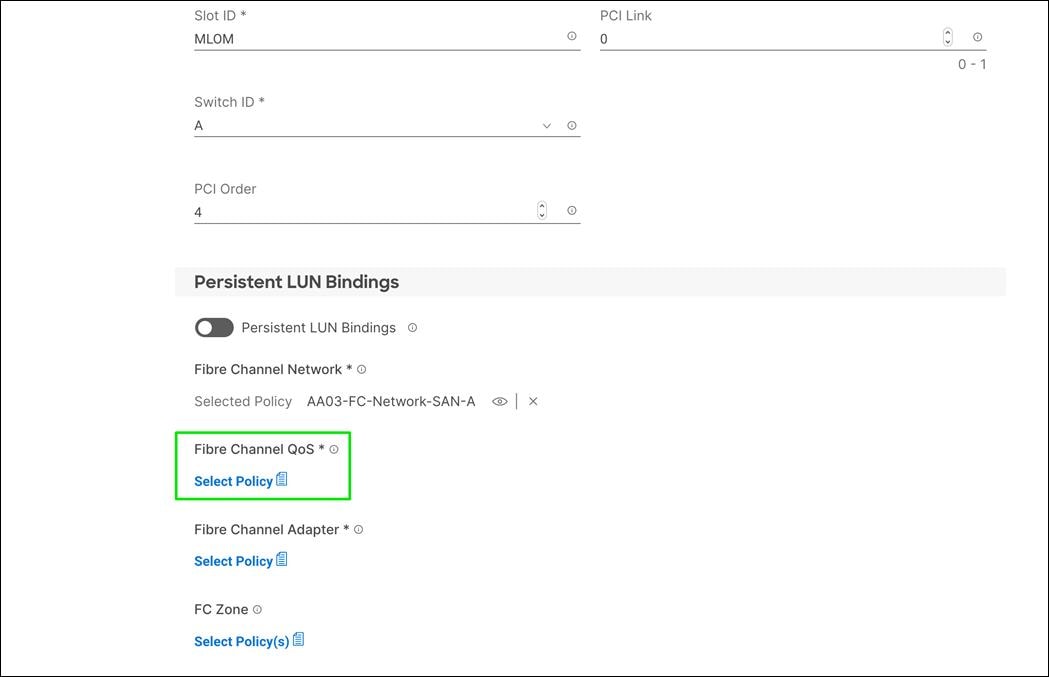Open the Slot ID info tooltip icon

pos(572,36)
